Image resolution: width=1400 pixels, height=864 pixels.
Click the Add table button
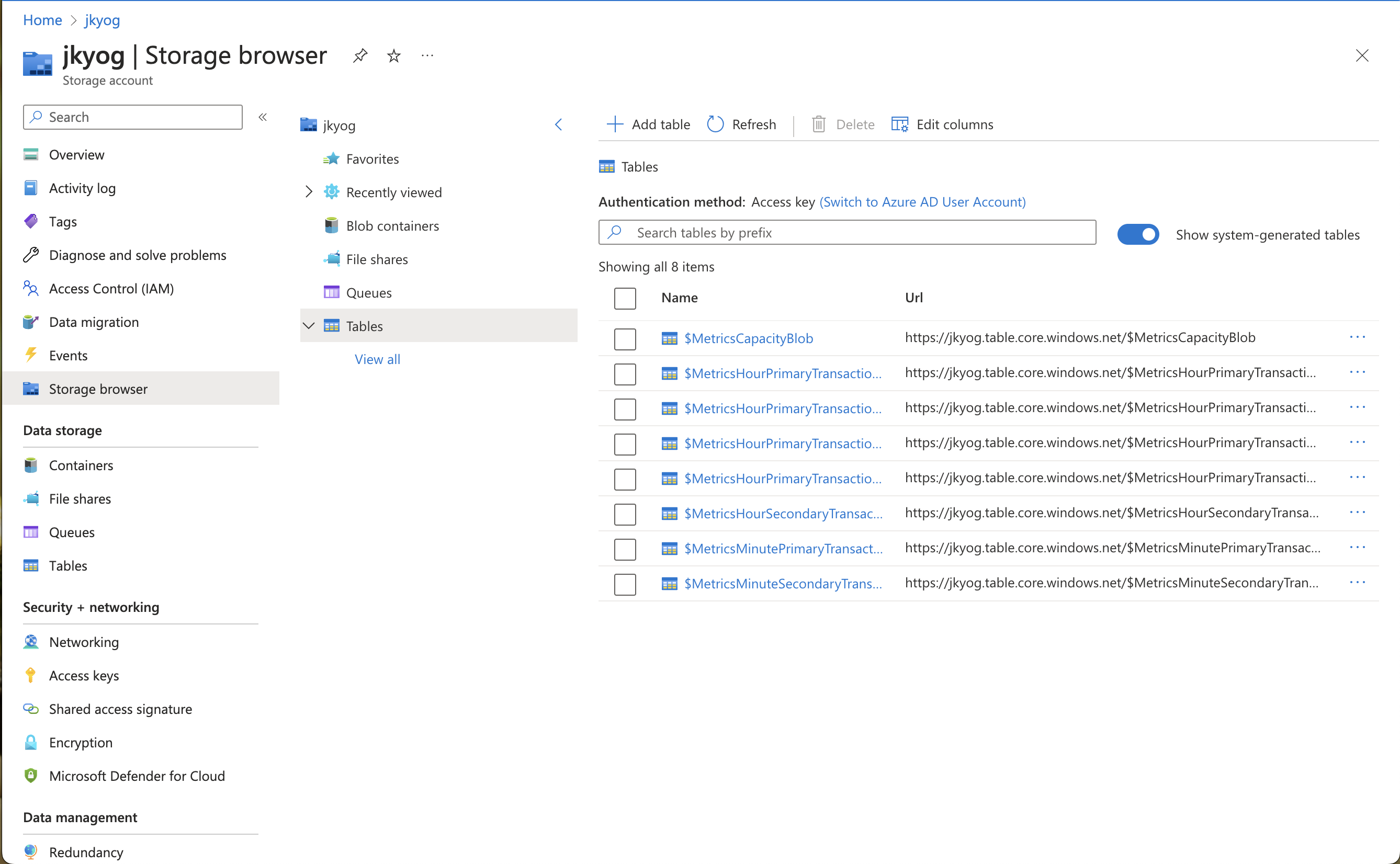(x=648, y=124)
